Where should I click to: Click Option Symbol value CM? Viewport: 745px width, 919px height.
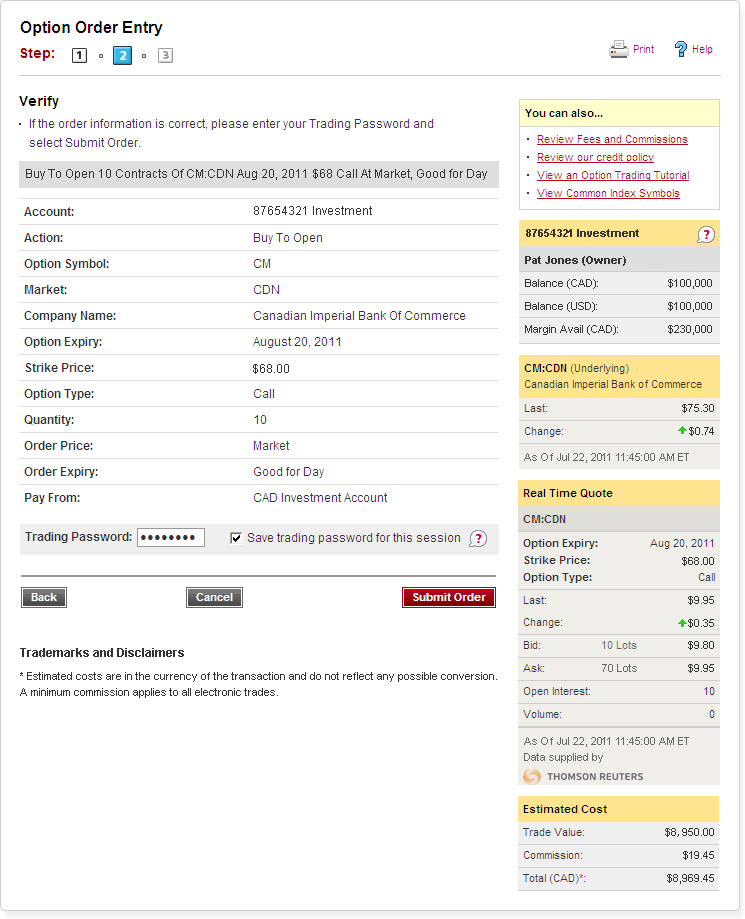tap(262, 264)
